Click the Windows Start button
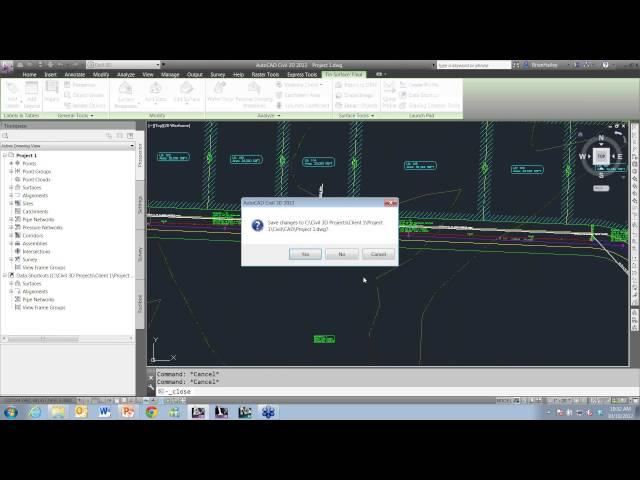 click(x=11, y=412)
